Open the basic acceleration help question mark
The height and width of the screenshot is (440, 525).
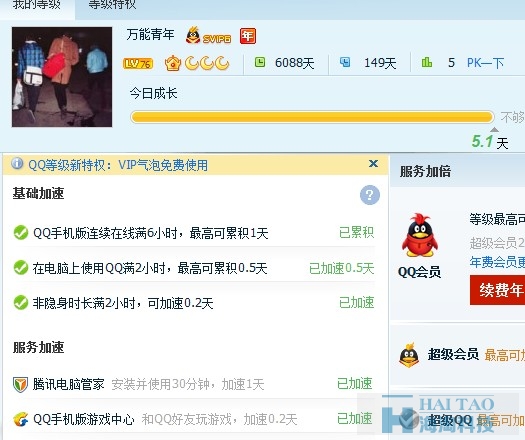(370, 195)
